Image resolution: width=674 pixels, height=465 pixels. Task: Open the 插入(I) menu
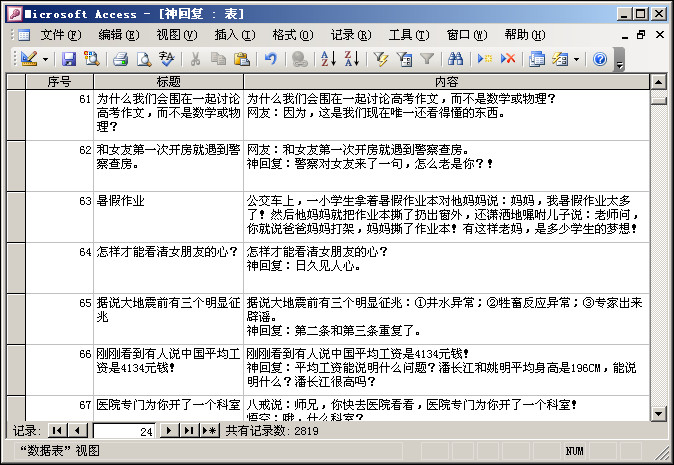235,35
